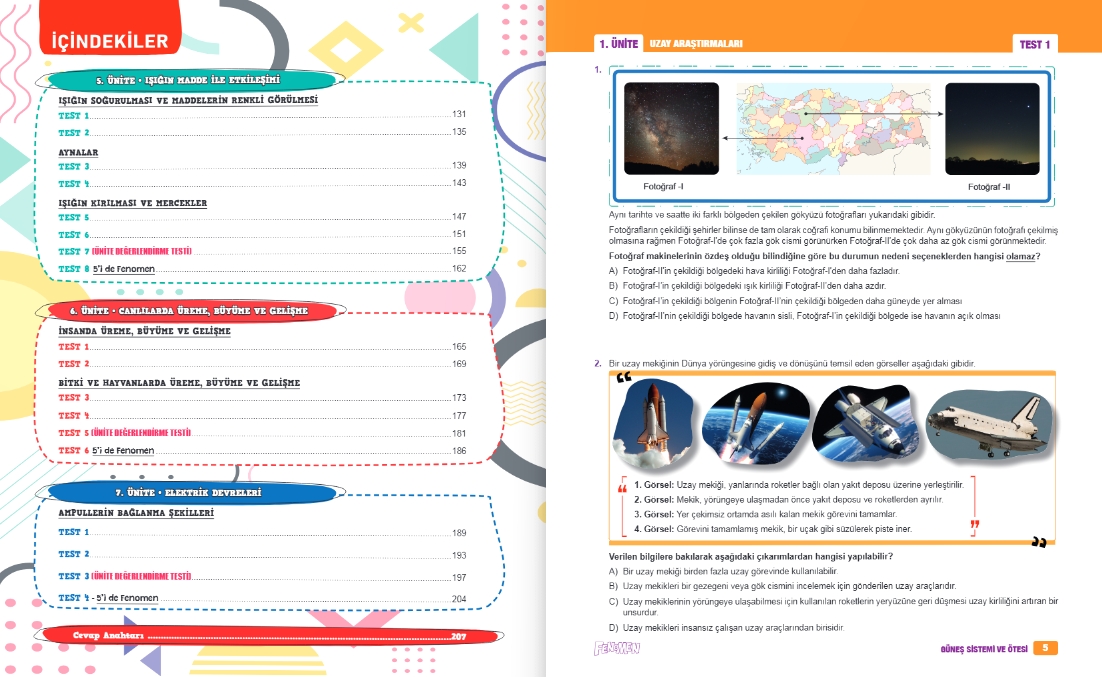Click the bold question ending with olamaz?
This screenshot has height=677, width=1102.
point(824,256)
